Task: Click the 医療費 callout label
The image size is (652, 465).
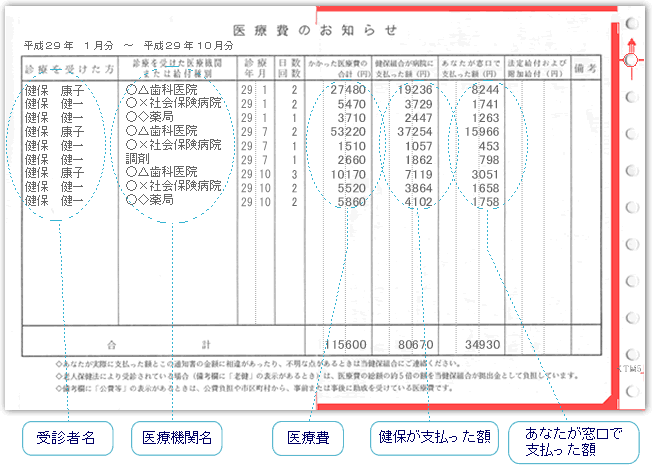Action: tap(308, 438)
